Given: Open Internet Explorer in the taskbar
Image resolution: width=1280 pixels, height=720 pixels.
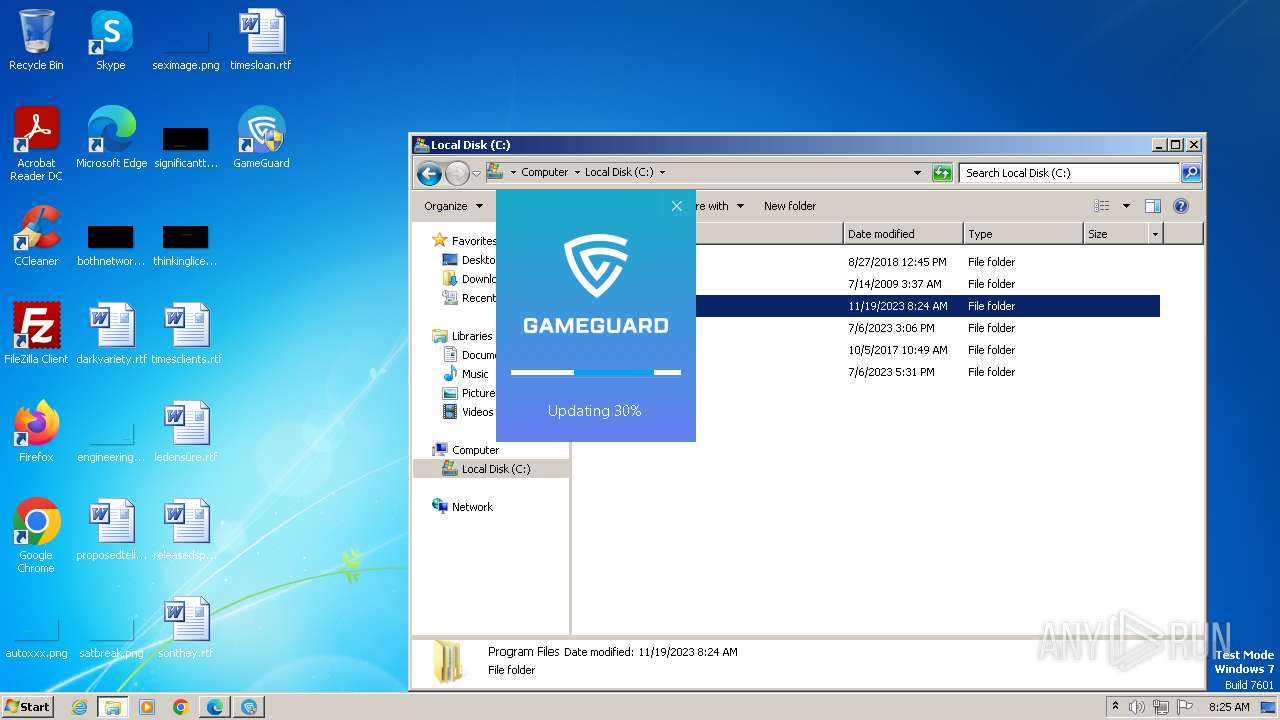Looking at the screenshot, I should [x=80, y=707].
